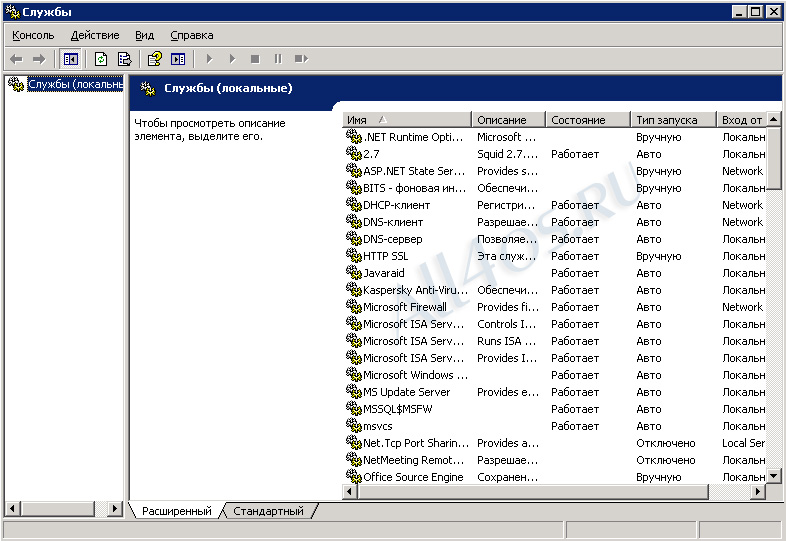Open the Справка menu
This screenshot has height=541, width=786.
point(191,35)
